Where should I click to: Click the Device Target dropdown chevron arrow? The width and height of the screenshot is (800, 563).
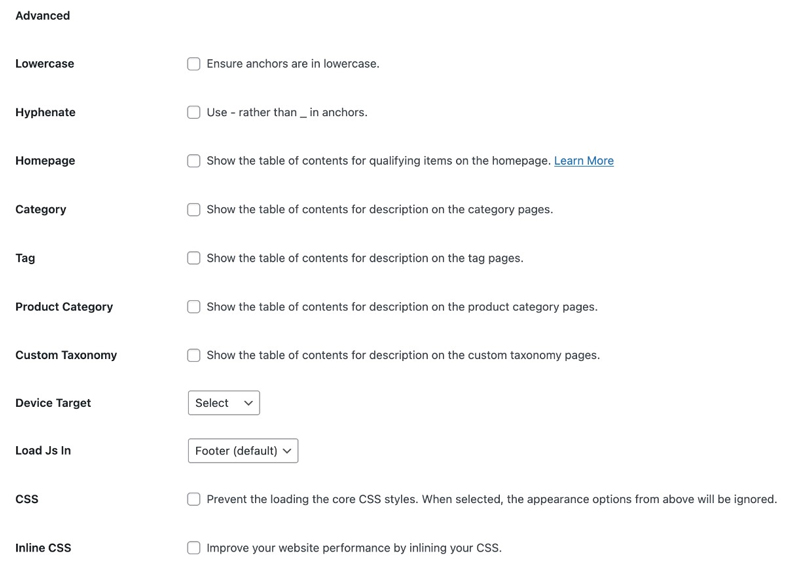pyautogui.click(x=248, y=403)
